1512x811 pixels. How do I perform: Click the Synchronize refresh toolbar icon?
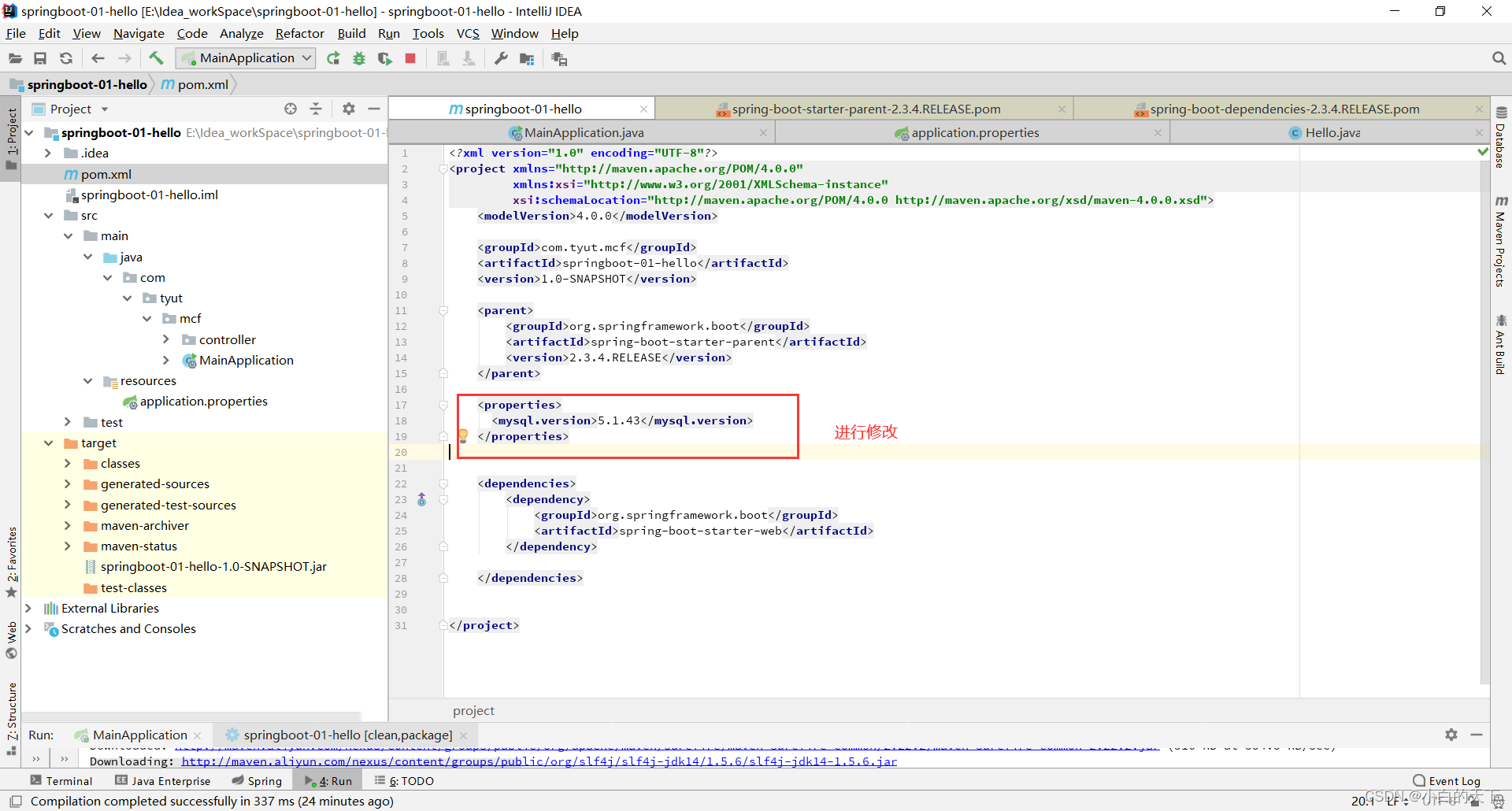(66, 58)
